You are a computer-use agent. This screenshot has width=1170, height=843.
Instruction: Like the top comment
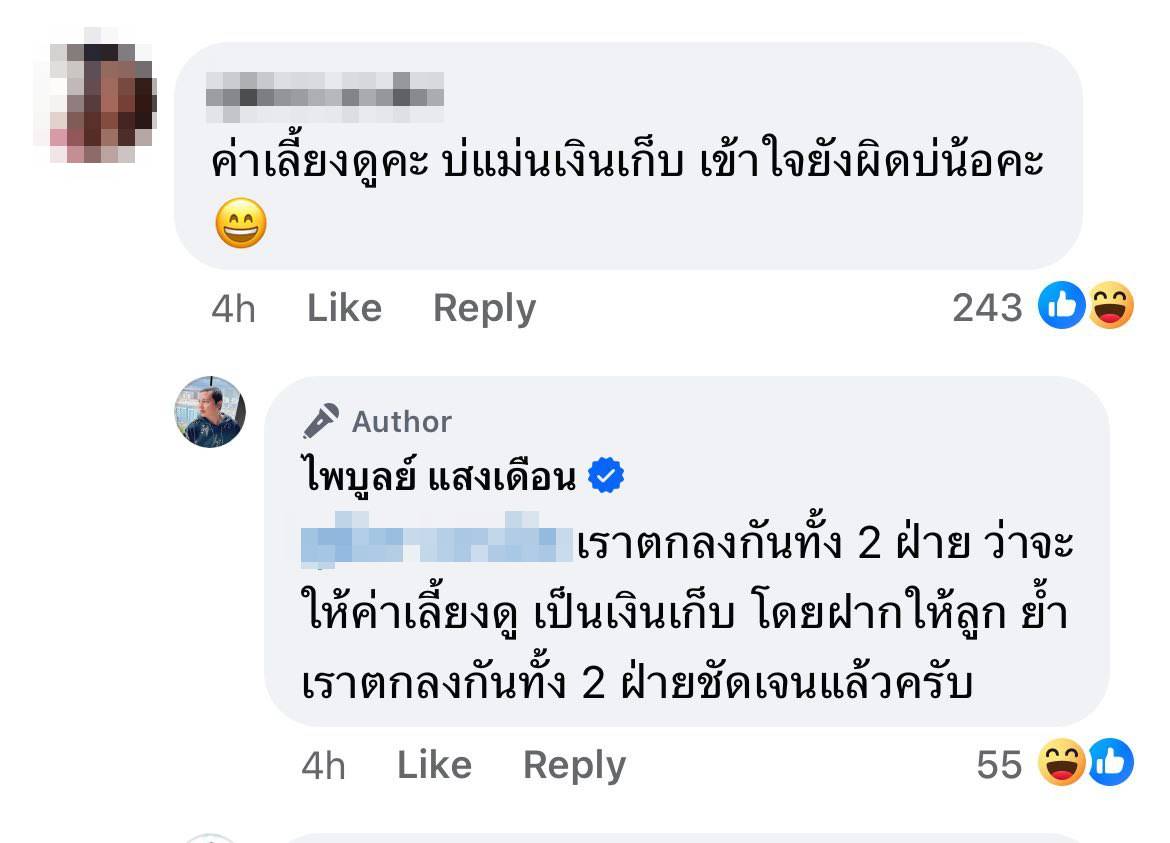coord(344,308)
